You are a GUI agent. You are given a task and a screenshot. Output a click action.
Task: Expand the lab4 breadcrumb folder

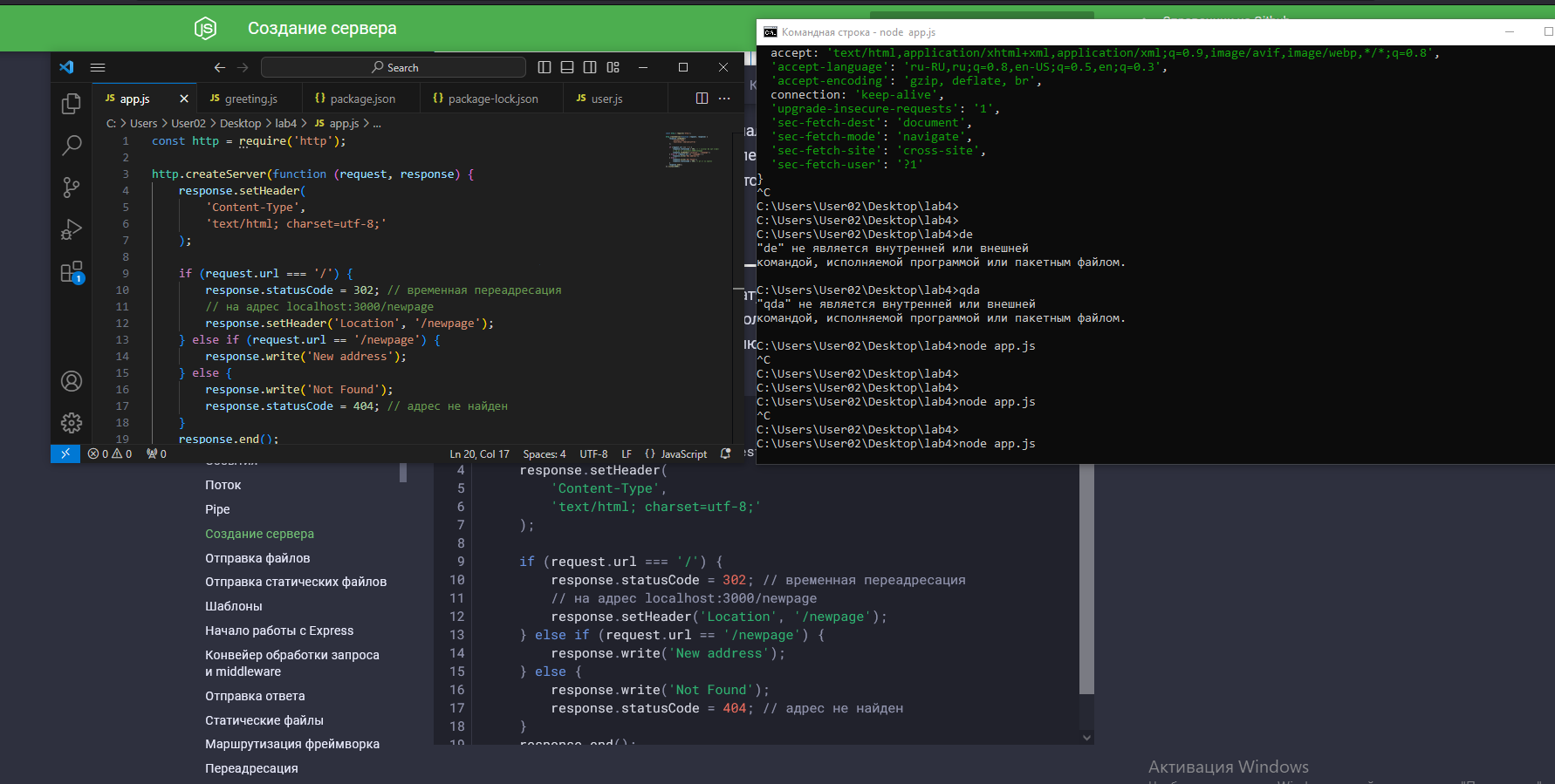coord(285,124)
